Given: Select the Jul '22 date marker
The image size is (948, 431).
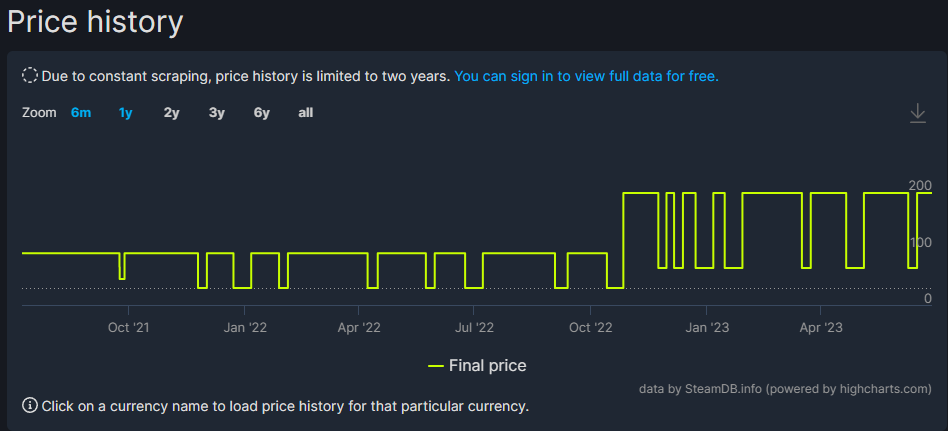Looking at the screenshot, I should tap(475, 327).
